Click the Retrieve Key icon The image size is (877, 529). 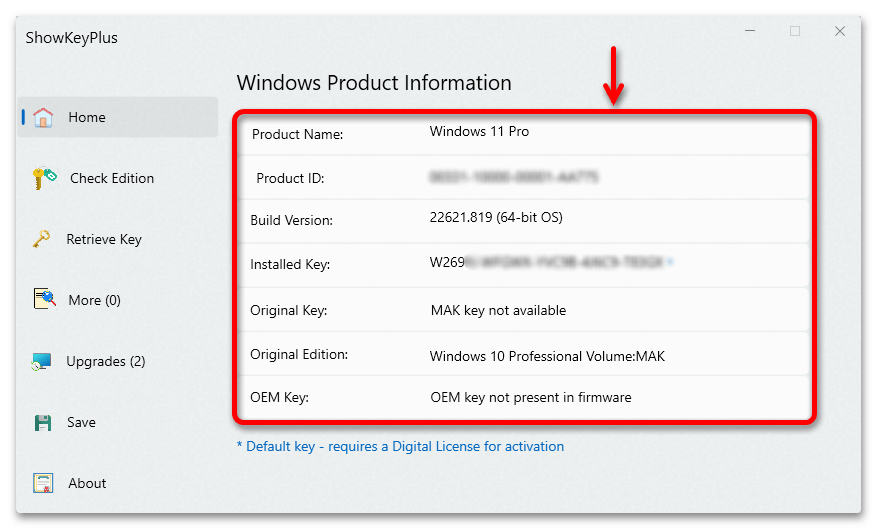(42, 239)
